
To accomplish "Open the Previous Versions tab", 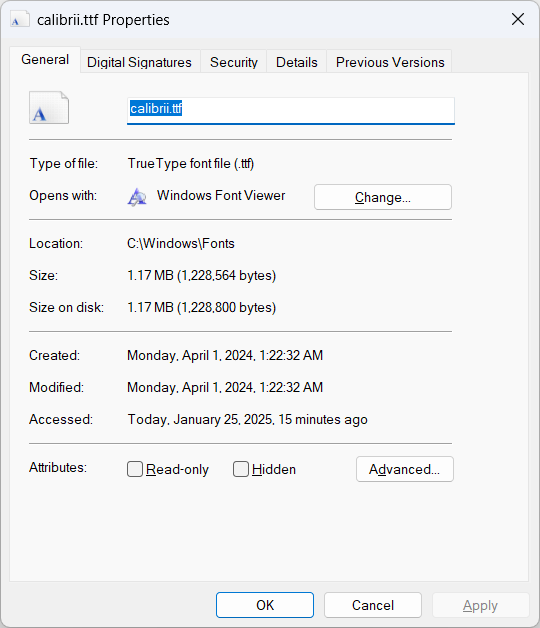I will (390, 62).
